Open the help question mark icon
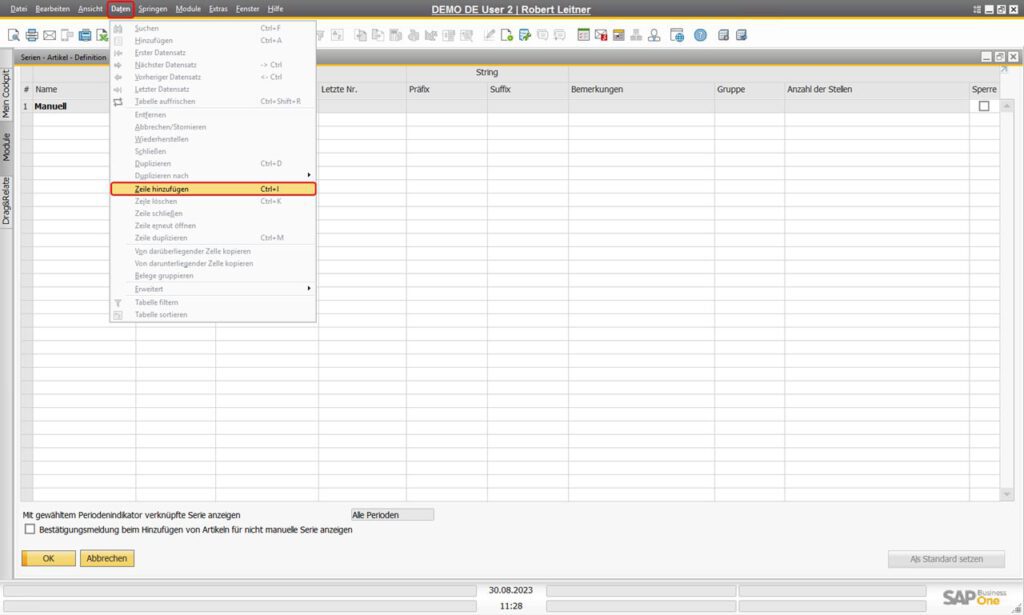Image resolution: width=1024 pixels, height=615 pixels. pos(700,35)
